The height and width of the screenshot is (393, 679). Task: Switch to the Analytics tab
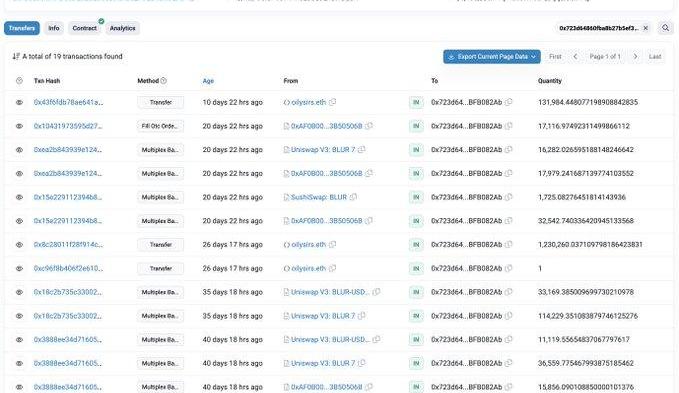[x=123, y=28]
